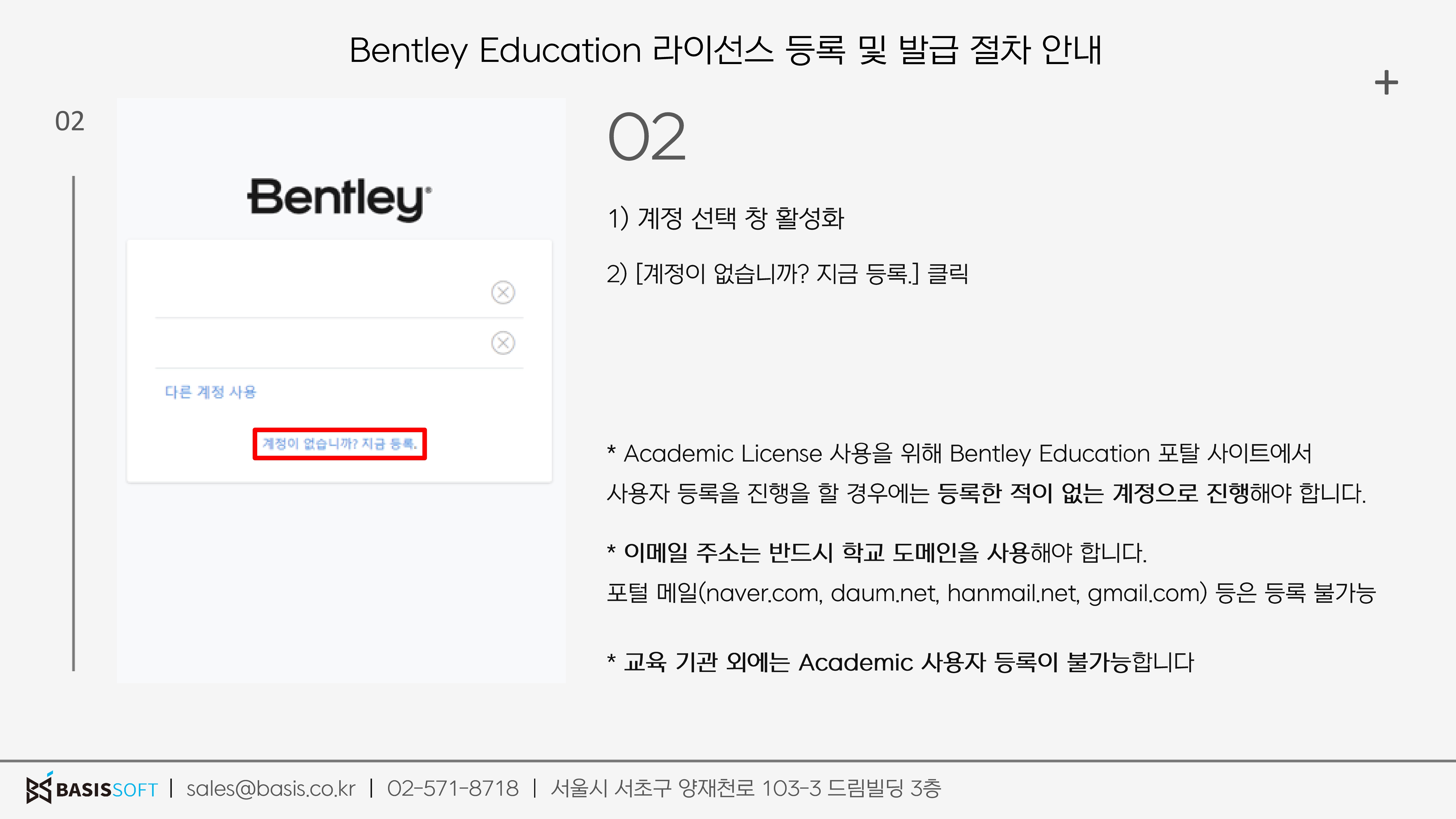Click the phone number 02-571-8718
The height and width of the screenshot is (819, 1456).
453,788
